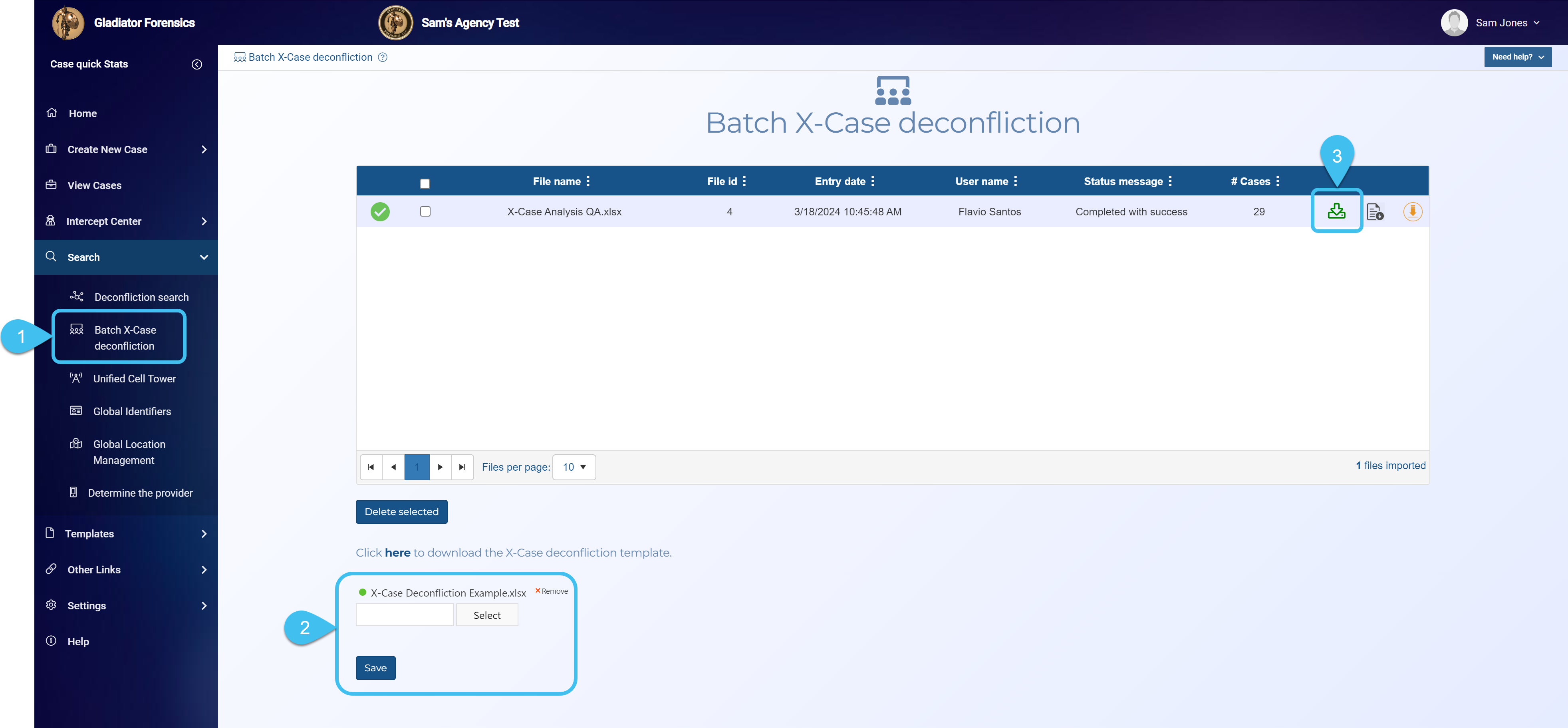Viewport: 1568px width, 728px height.
Task: Open Status message column menu dots
Action: pos(1170,181)
